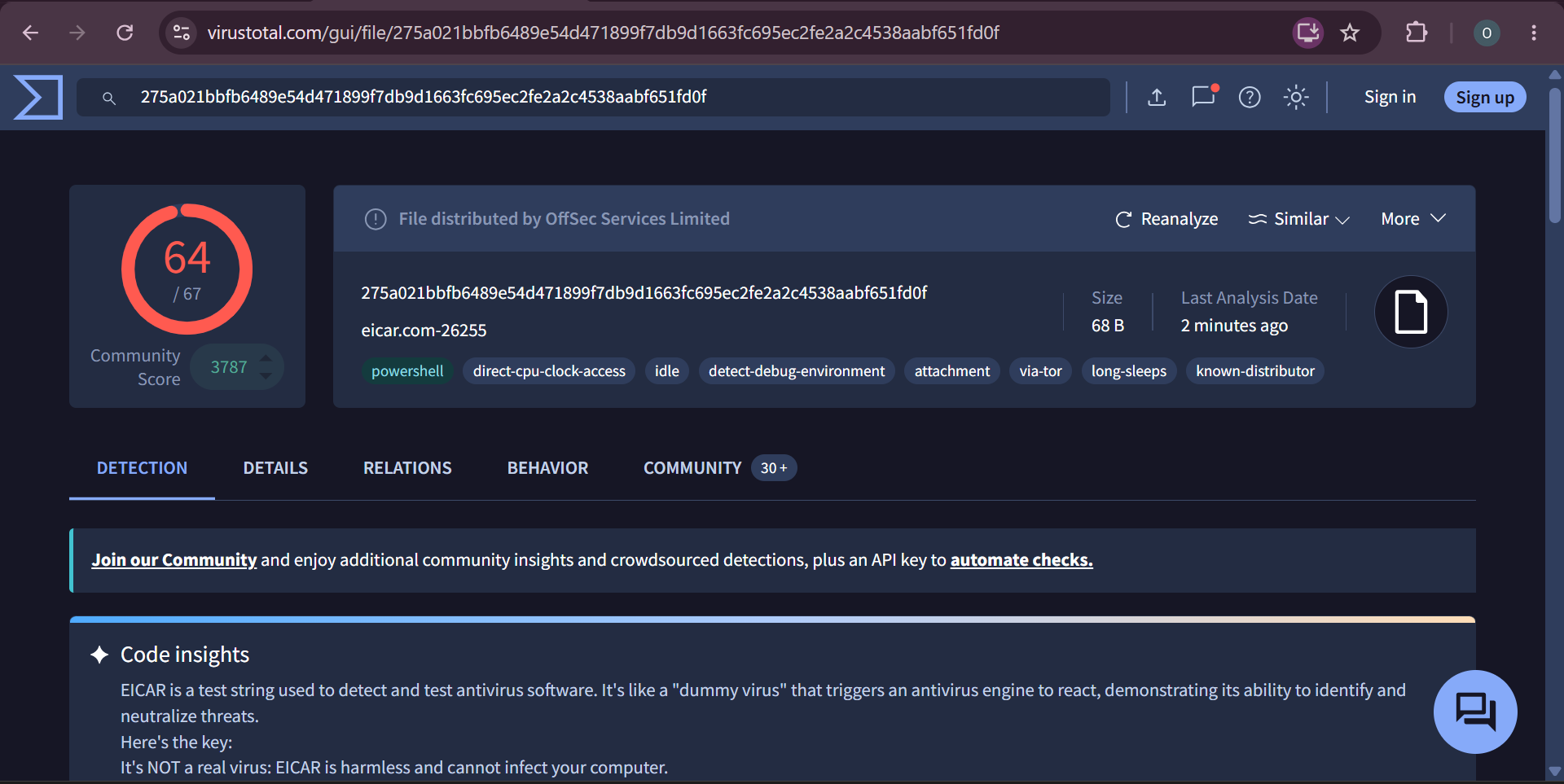Screen dimensions: 1564x784
Task: Open the browser extensions puzzle icon
Action: [x=1417, y=33]
